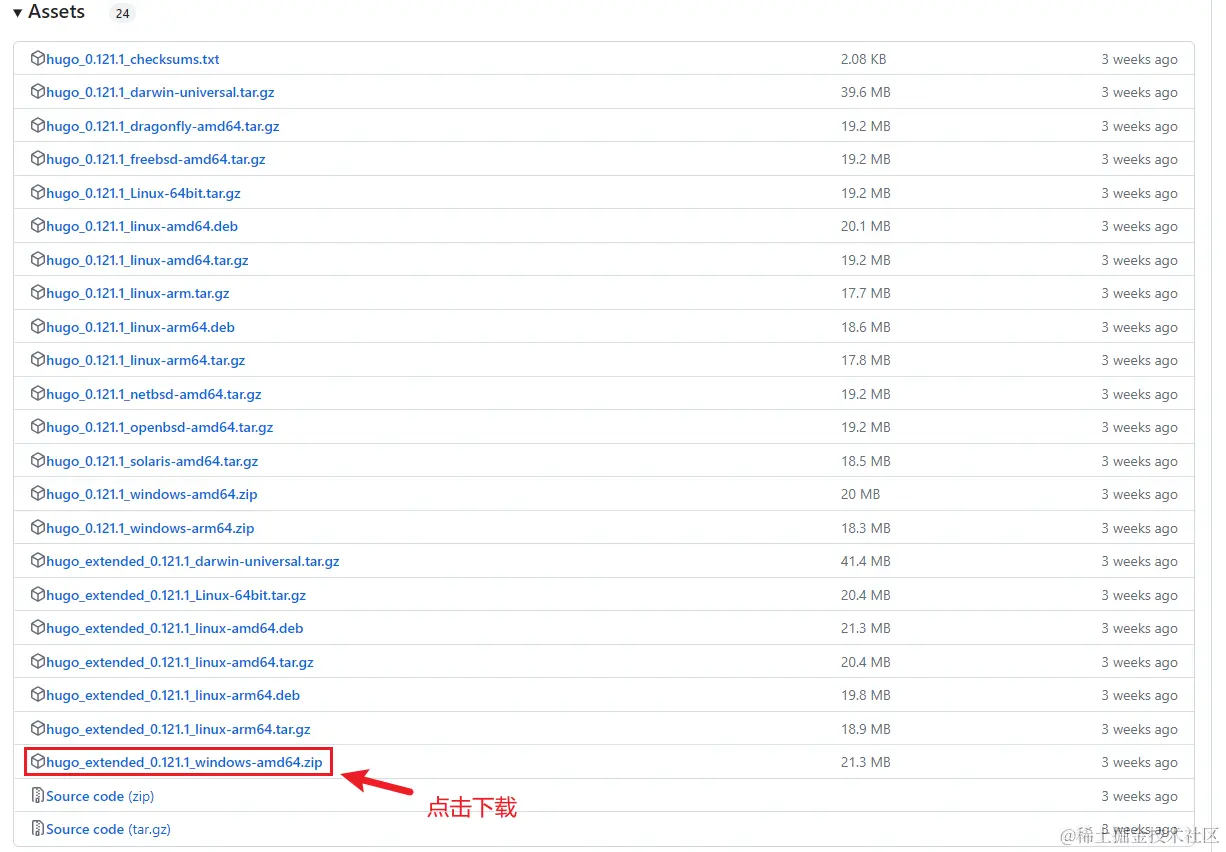
Task: Click the zip file icon beside Source code (zip)
Action: pyautogui.click(x=38, y=796)
